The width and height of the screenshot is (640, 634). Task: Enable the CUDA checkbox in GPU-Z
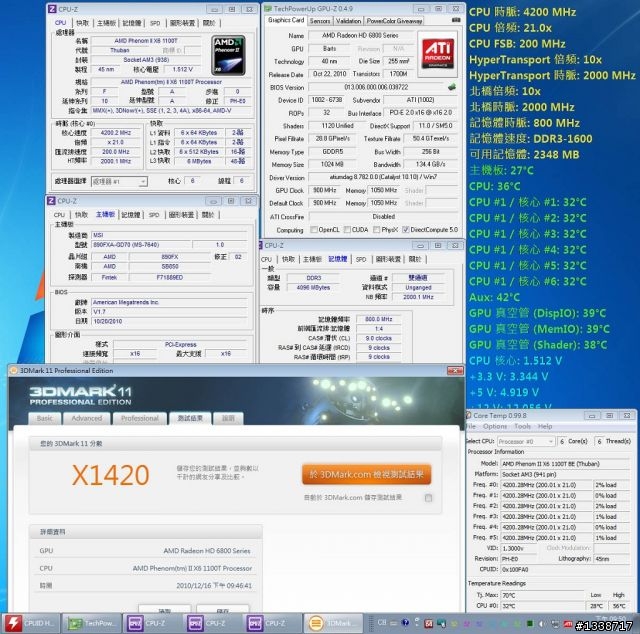point(347,230)
